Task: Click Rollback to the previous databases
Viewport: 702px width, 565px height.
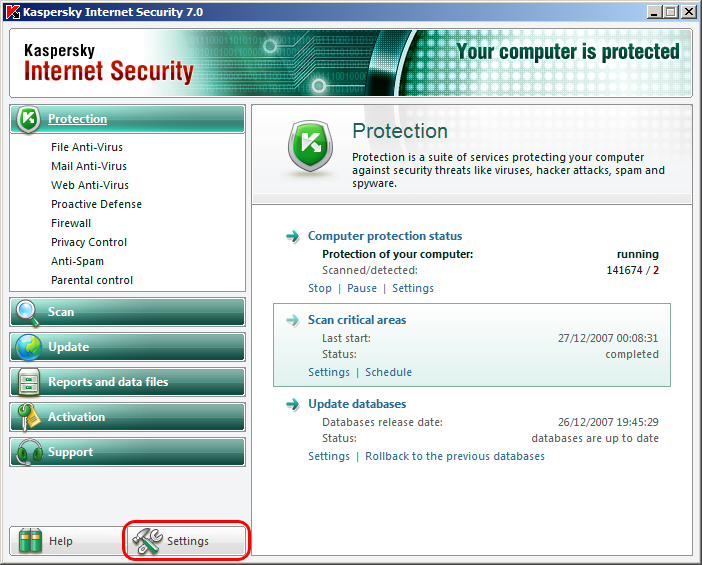Action: (454, 456)
